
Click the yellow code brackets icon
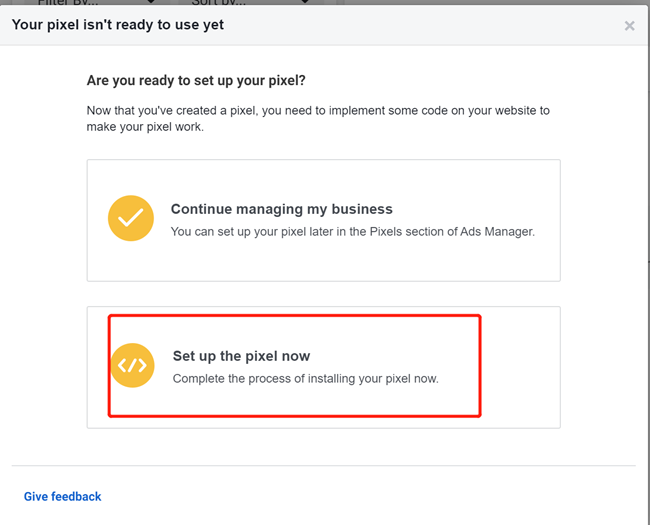pyautogui.click(x=132, y=365)
